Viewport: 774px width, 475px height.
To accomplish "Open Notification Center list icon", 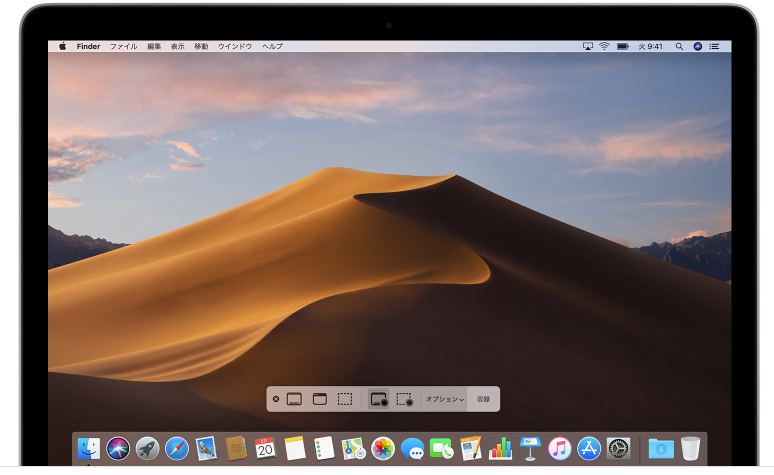I will pyautogui.click(x=714, y=46).
